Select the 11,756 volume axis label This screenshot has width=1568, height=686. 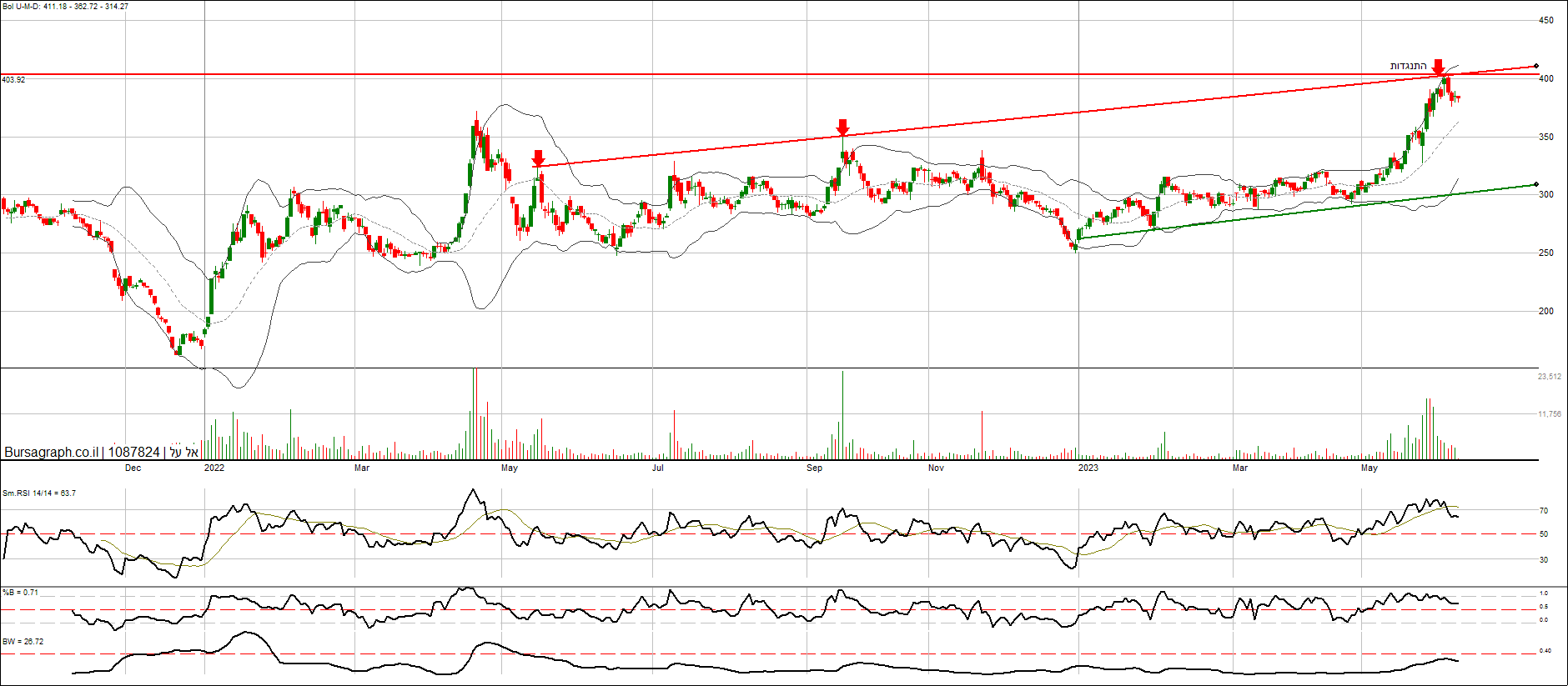[x=1550, y=414]
